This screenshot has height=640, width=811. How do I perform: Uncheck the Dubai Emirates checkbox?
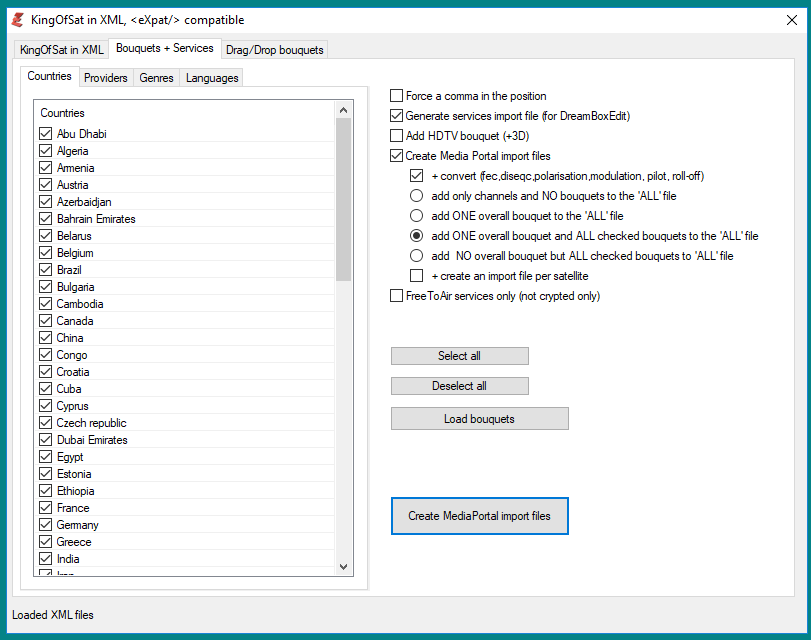[x=46, y=440]
